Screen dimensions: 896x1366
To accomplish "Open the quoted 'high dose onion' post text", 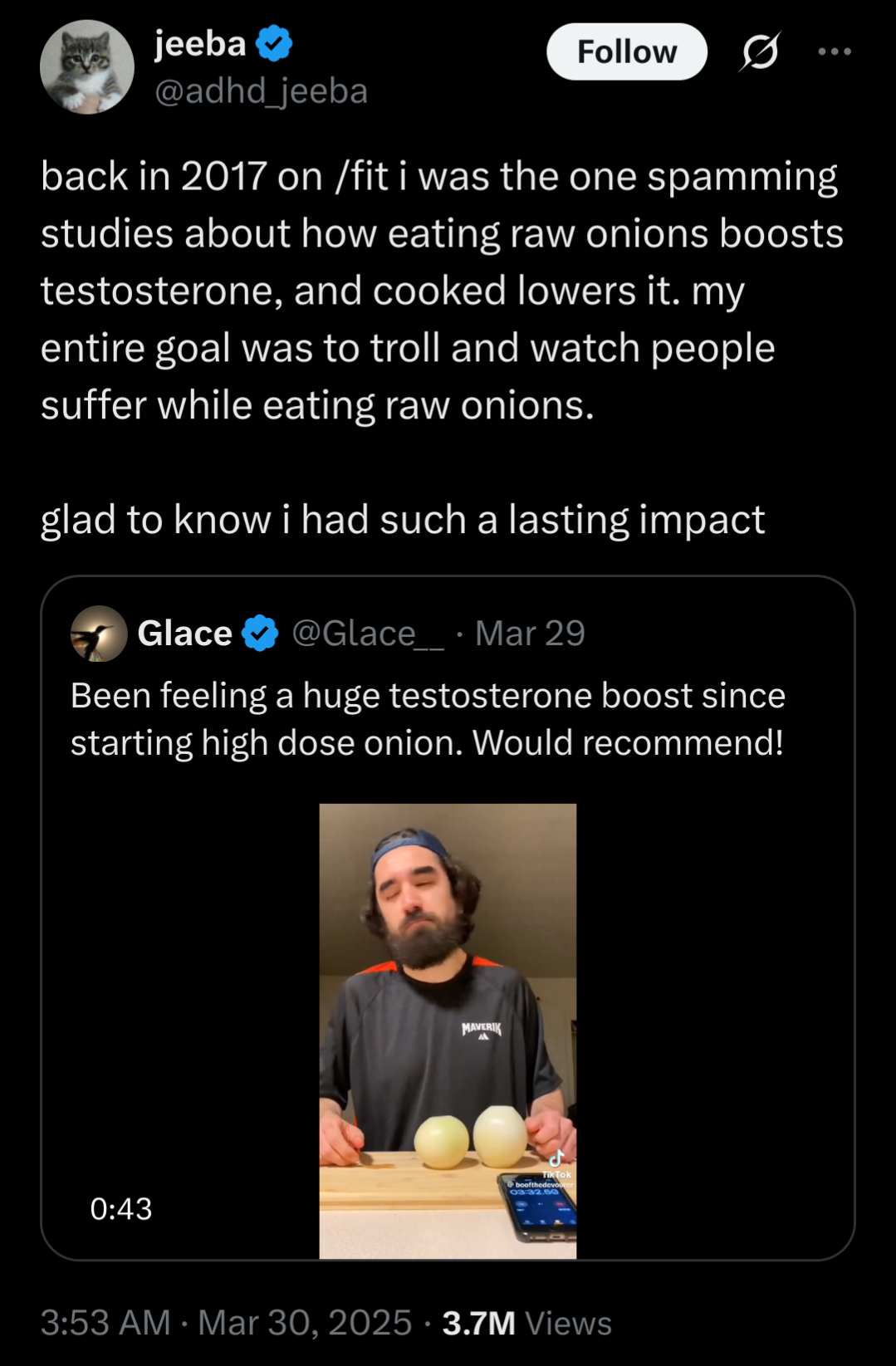I will coord(427,719).
